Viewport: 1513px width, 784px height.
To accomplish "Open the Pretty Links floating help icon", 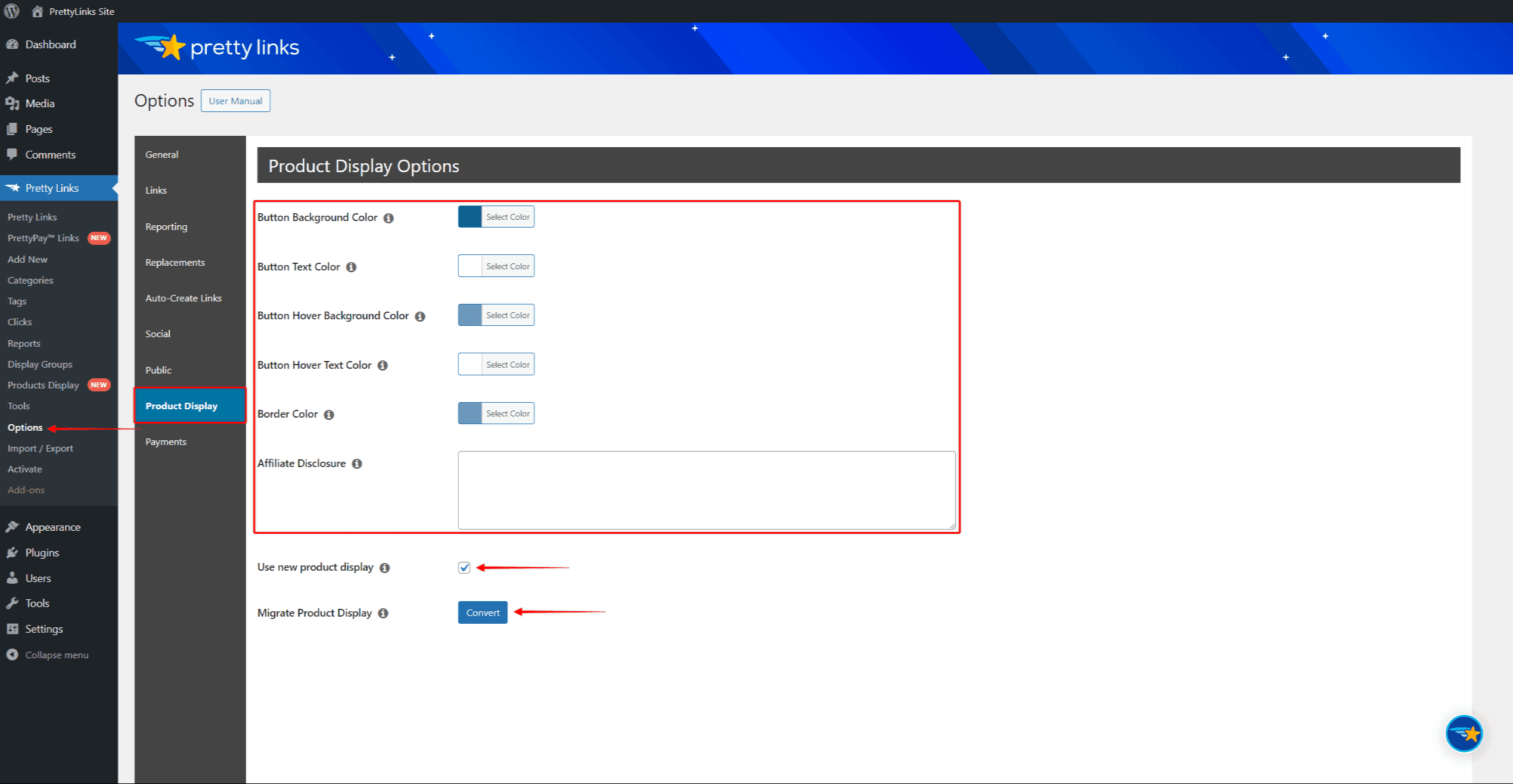I will (x=1464, y=733).
